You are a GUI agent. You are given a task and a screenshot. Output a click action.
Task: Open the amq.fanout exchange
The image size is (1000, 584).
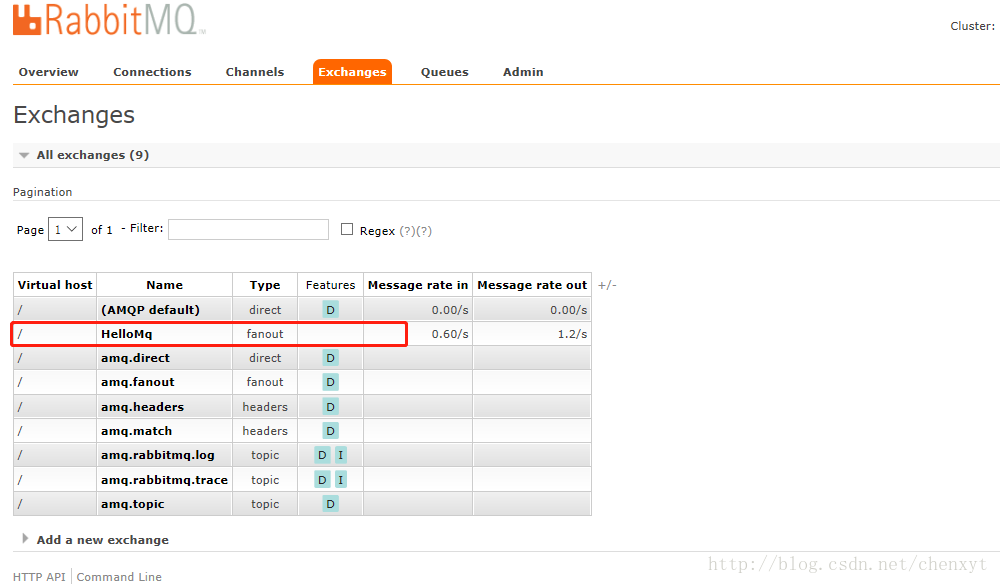pyautogui.click(x=138, y=382)
